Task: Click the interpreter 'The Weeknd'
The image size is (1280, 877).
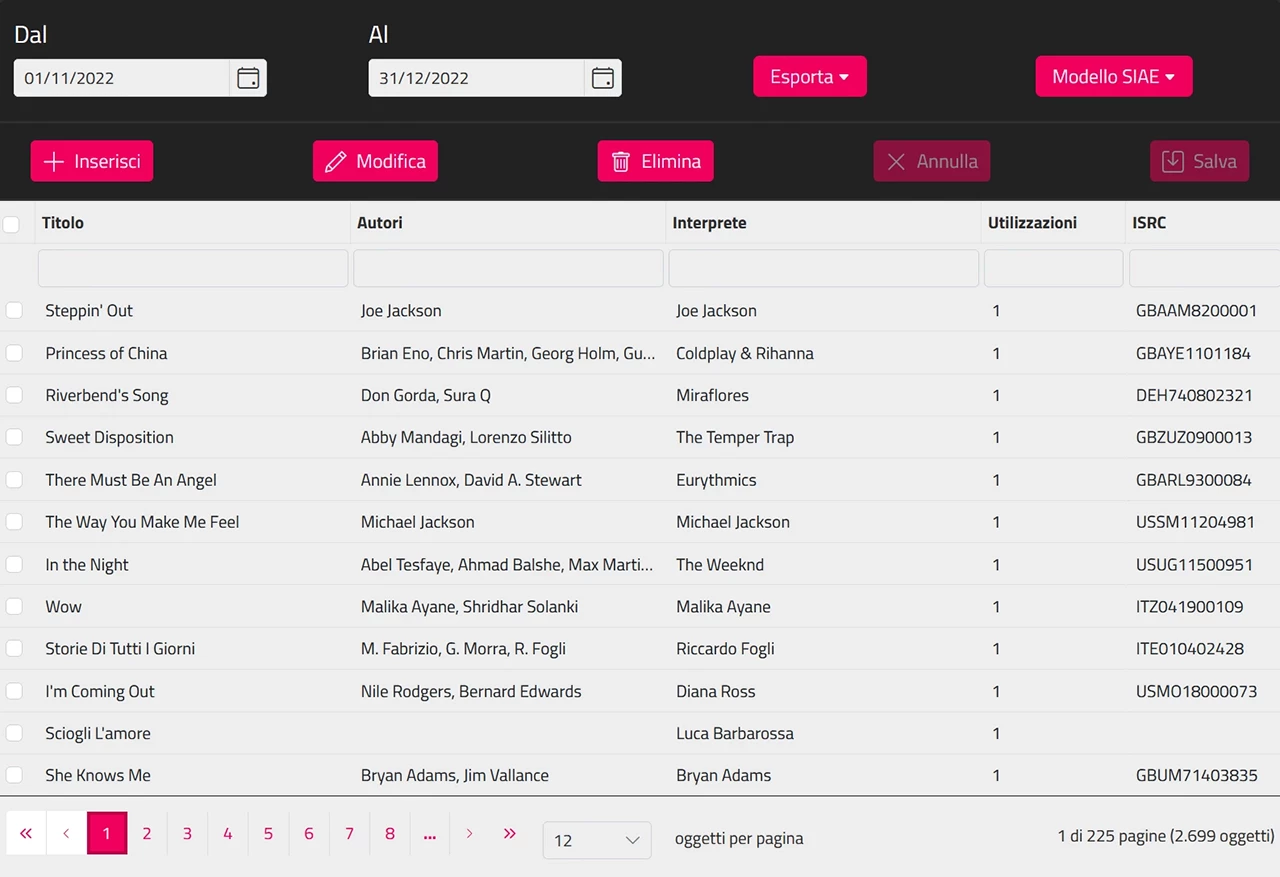Action: click(720, 564)
